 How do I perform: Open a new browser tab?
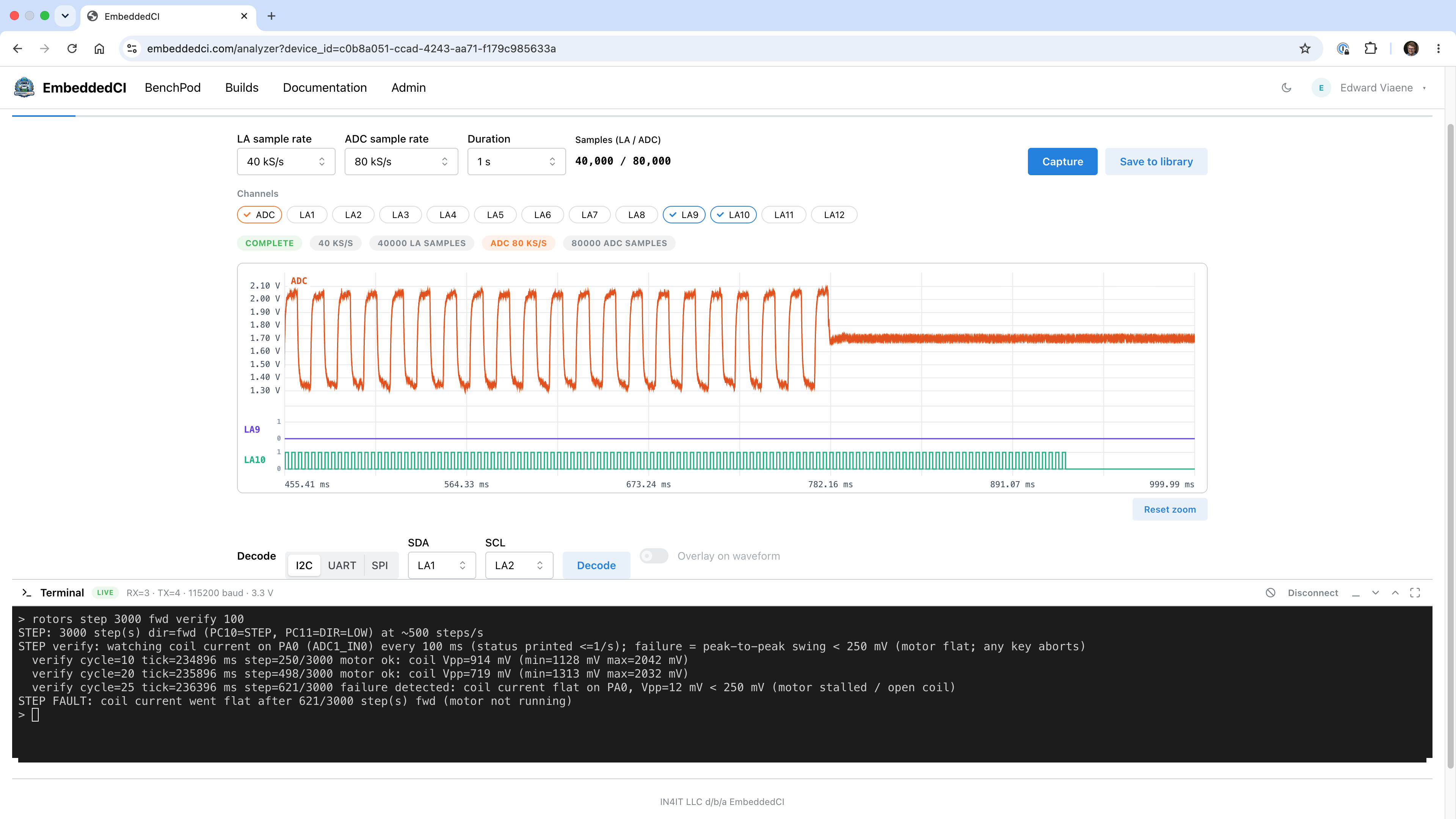click(x=271, y=16)
